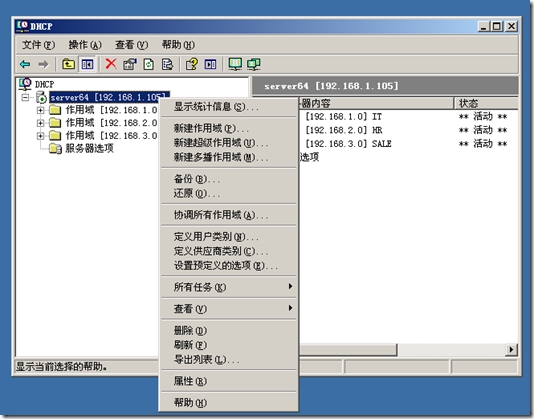Click the Help question-mark toolbar icon
The image size is (534, 419).
pos(192,64)
